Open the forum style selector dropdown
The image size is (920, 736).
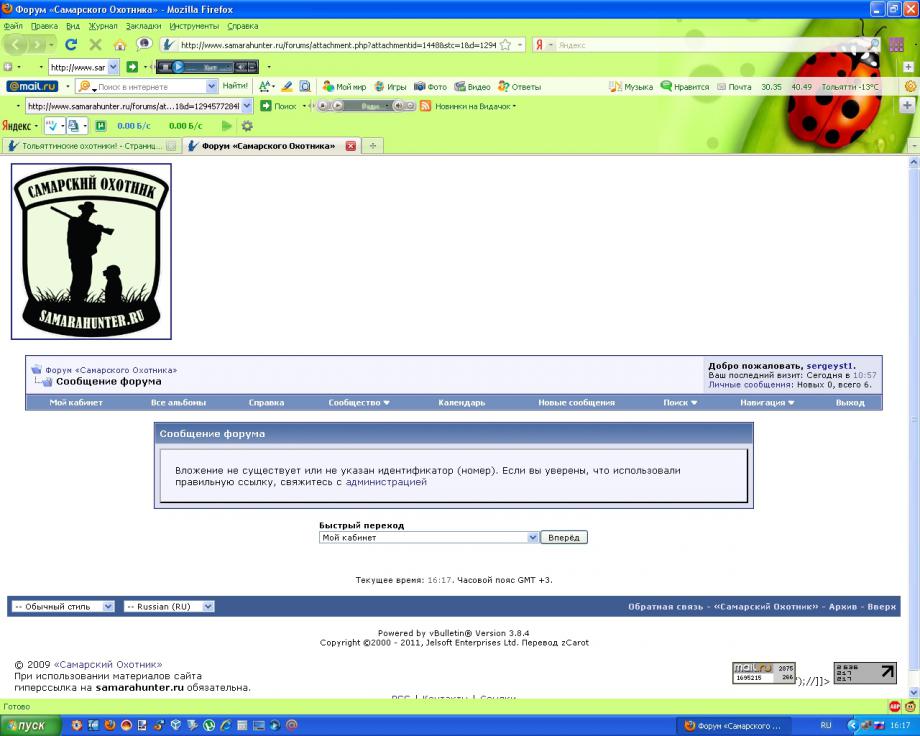[62, 606]
